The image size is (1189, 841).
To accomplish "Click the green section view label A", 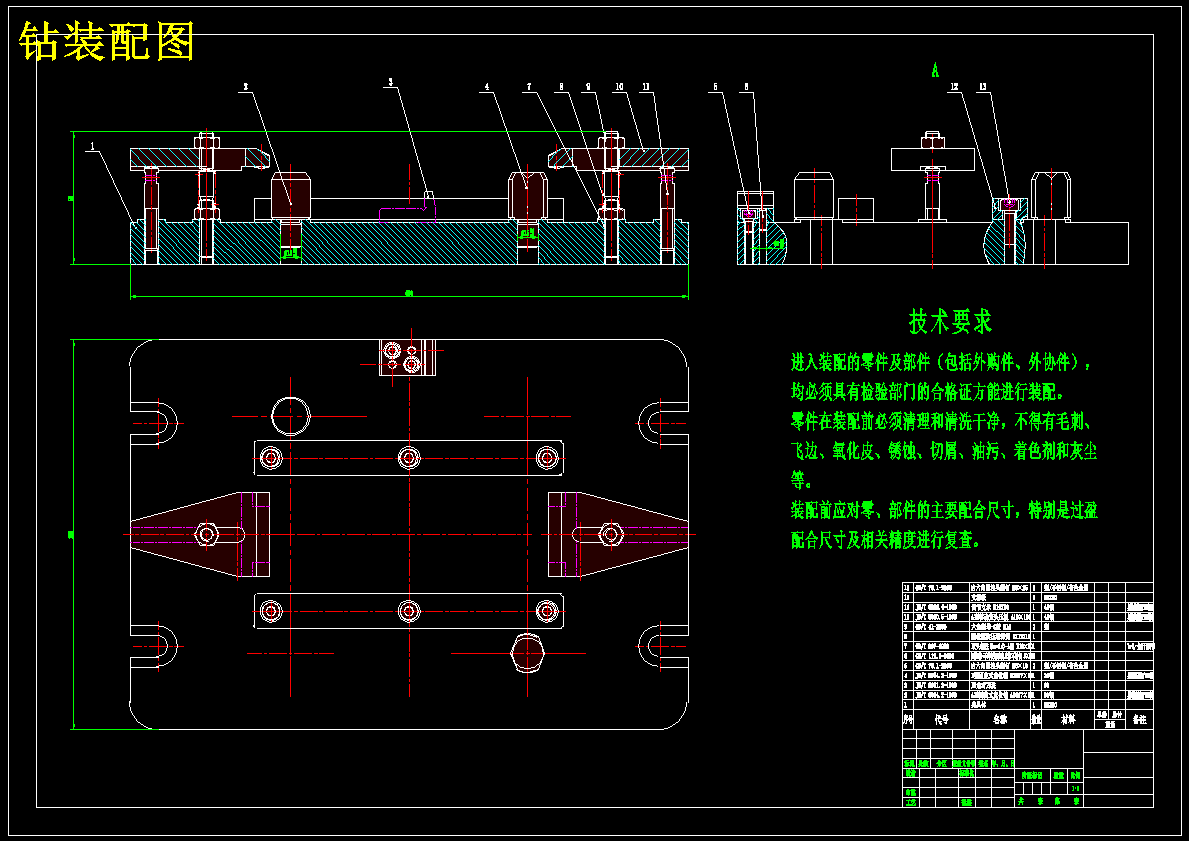I will [x=935, y=71].
